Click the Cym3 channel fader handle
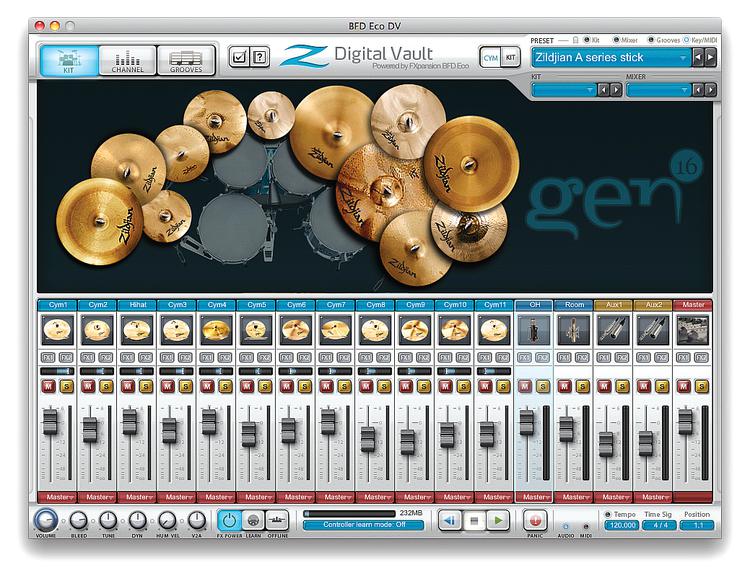Image resolution: width=750 pixels, height=578 pixels. coord(169,431)
